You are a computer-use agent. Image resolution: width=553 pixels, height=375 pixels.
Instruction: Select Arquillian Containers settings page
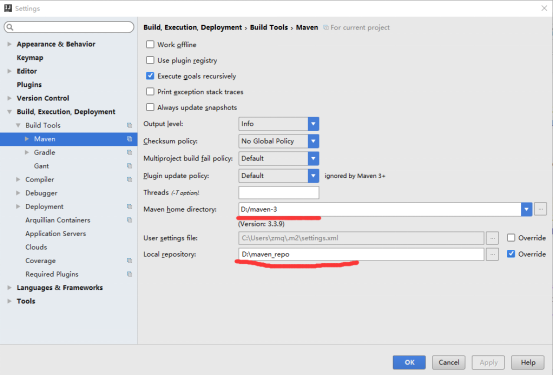pyautogui.click(x=58, y=220)
